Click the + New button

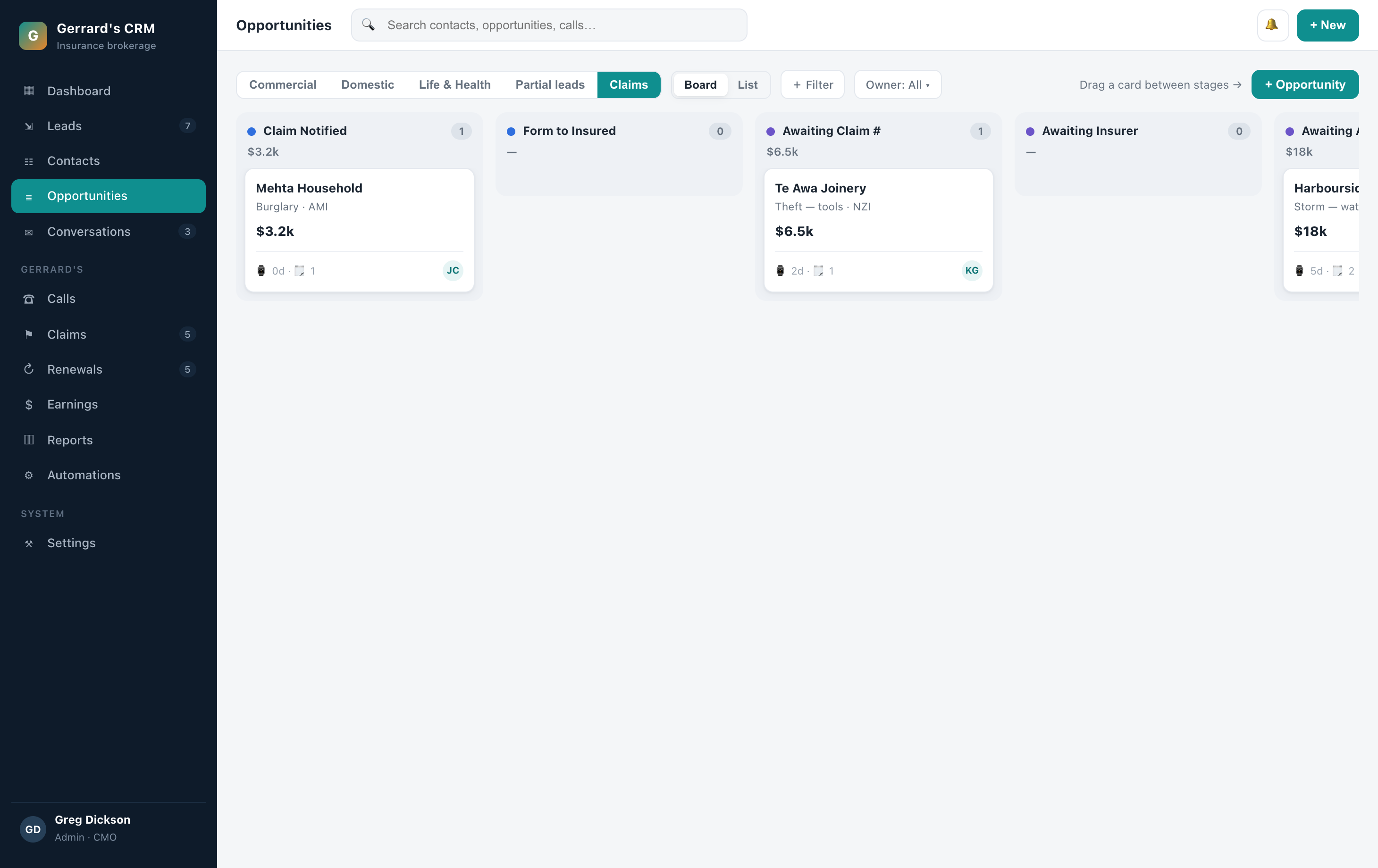point(1327,25)
